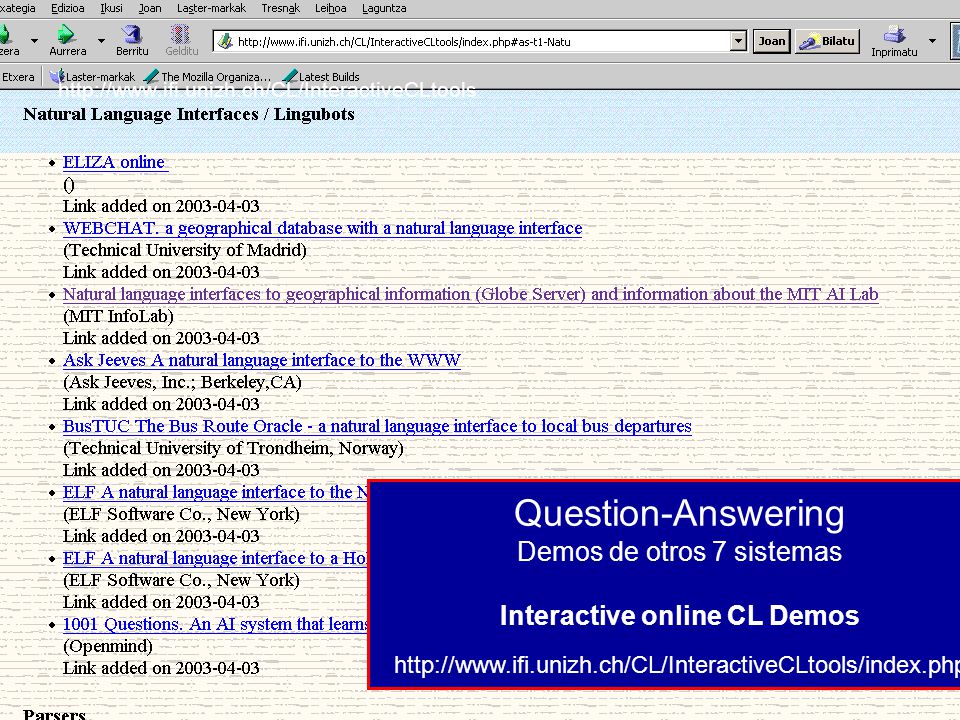This screenshot has width=960, height=720.
Task: Open the Ask Jeeves link
Action: (262, 361)
